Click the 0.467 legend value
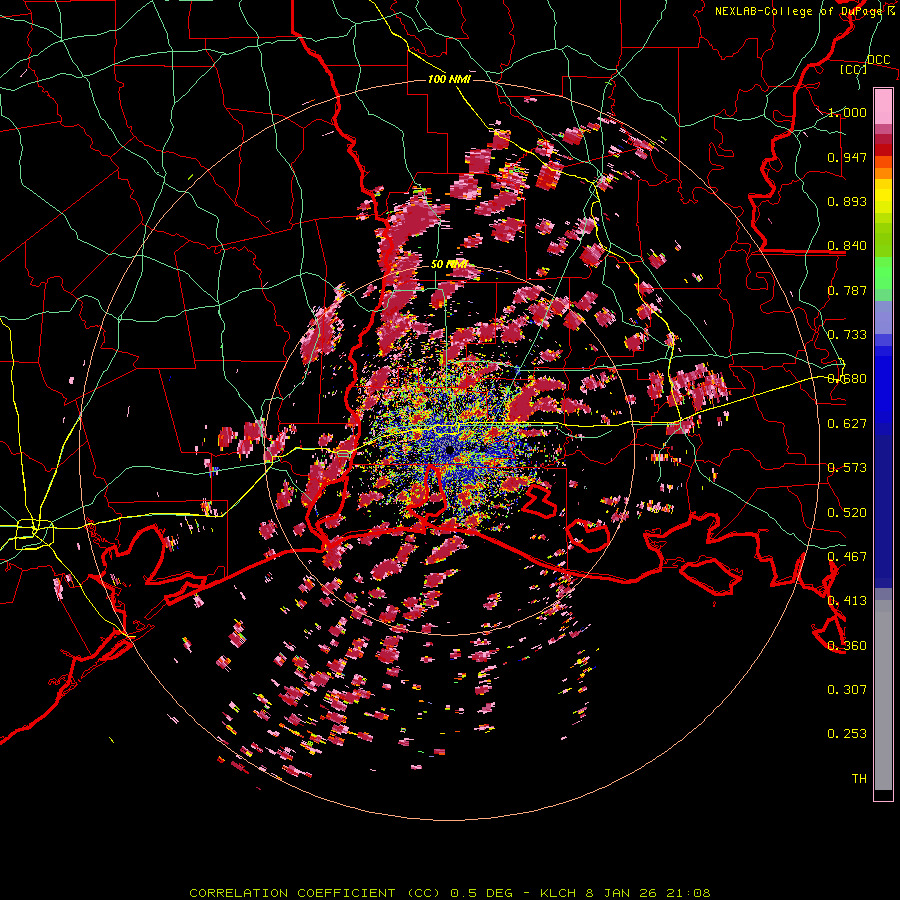Viewport: 900px width, 900px height. pyautogui.click(x=847, y=557)
